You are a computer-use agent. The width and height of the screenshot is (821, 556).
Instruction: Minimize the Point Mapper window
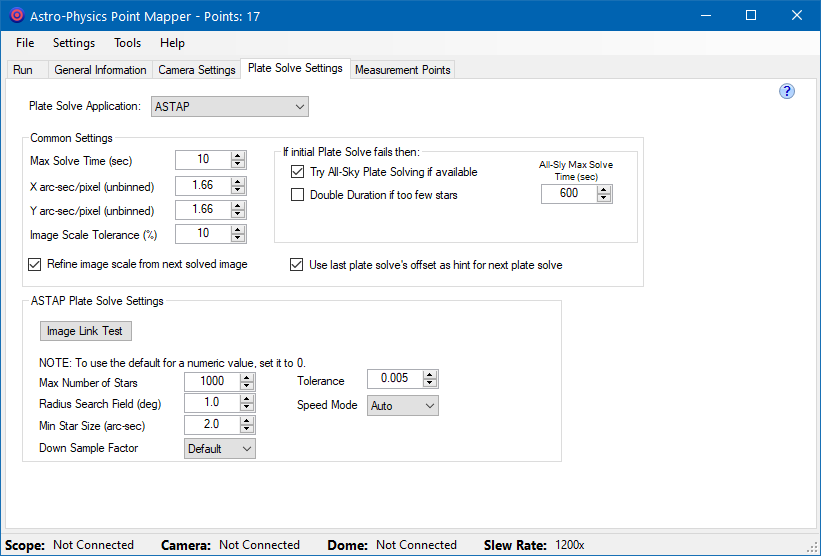[x=706, y=15]
